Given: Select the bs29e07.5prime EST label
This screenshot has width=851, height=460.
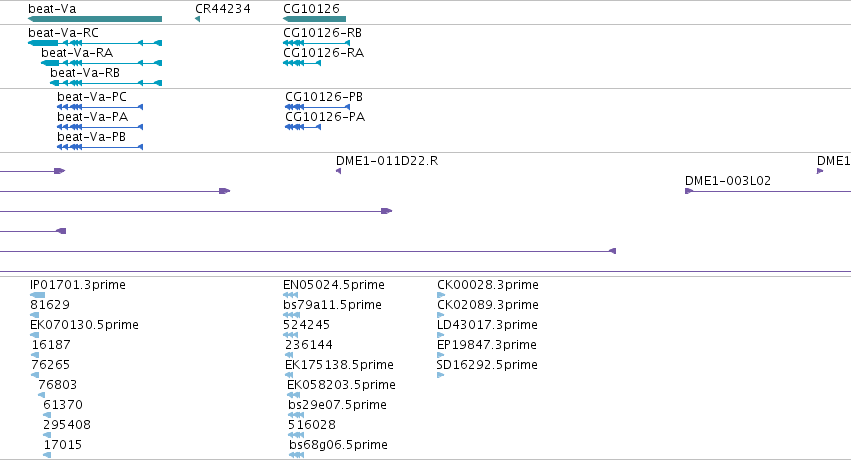Looking at the screenshot, I should pos(338,405).
